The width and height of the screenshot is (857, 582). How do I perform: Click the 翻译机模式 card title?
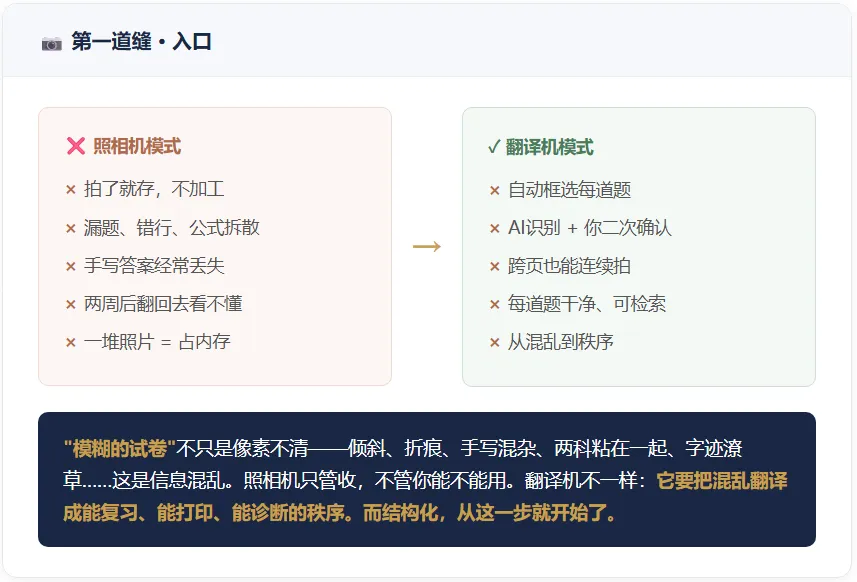(x=549, y=146)
